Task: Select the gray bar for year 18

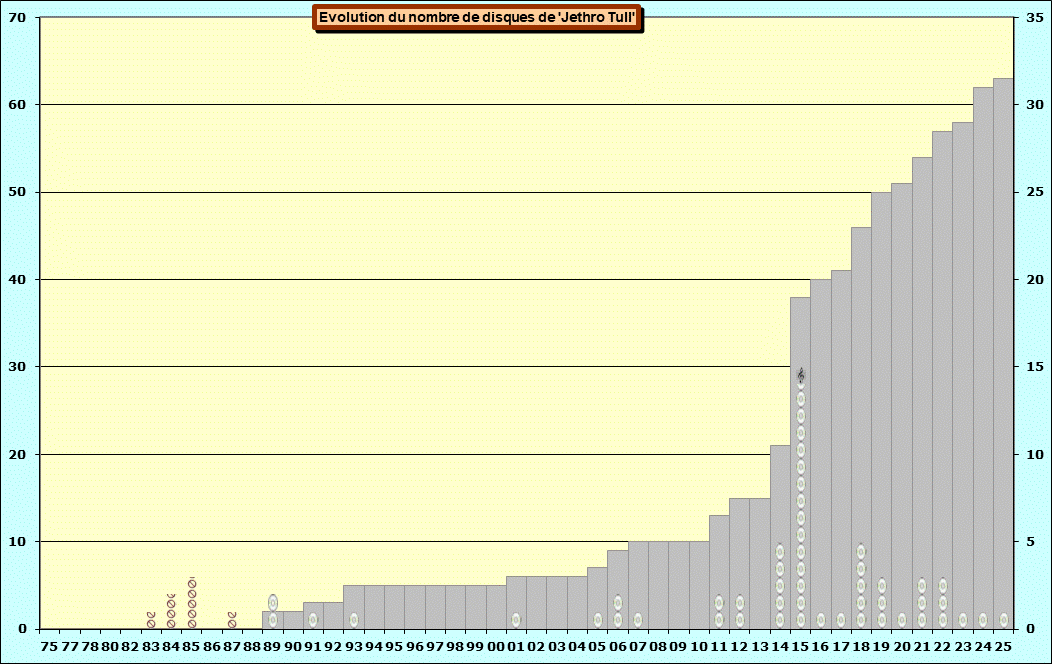Action: click(x=861, y=428)
